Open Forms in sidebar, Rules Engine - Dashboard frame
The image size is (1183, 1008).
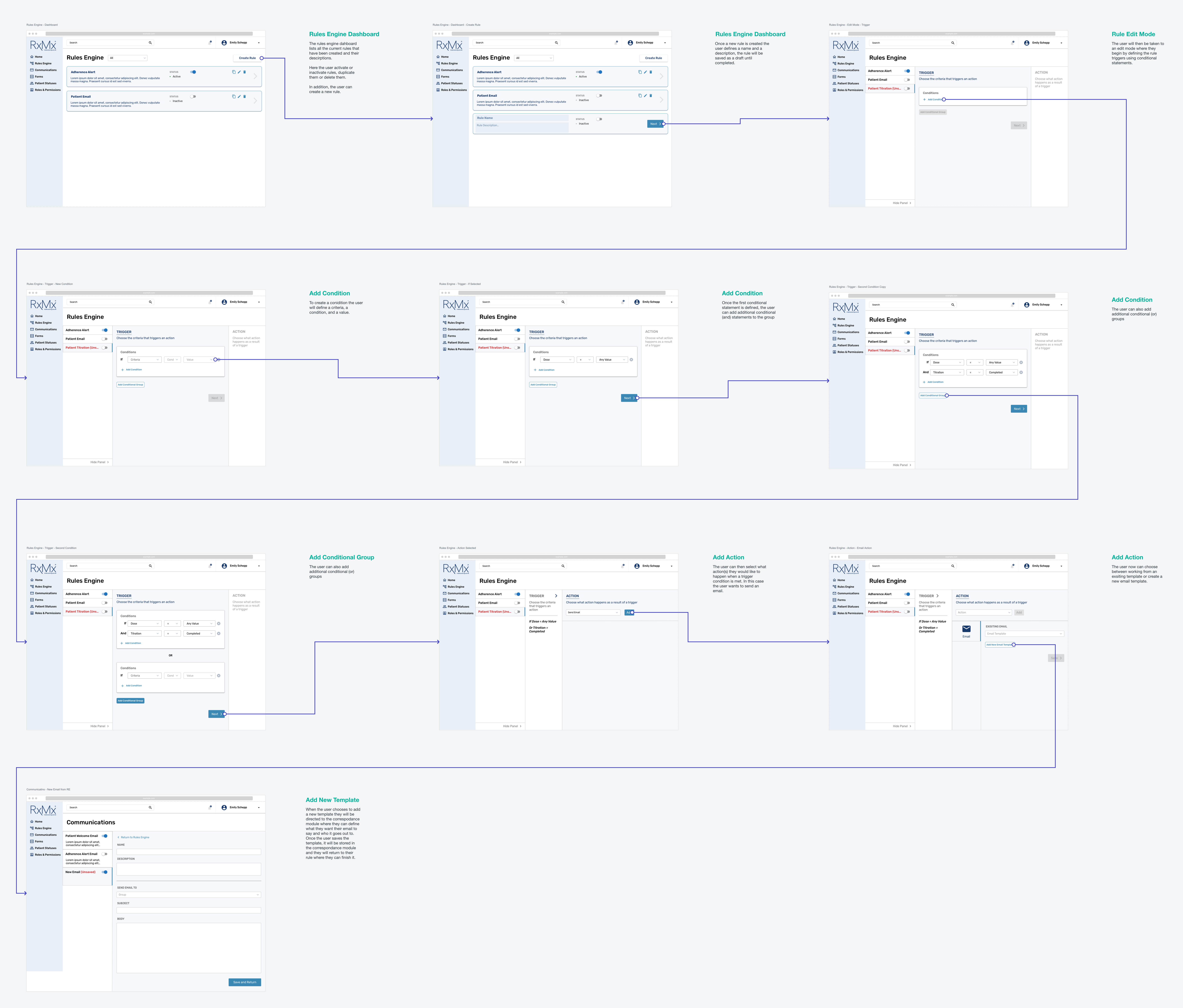36,76
